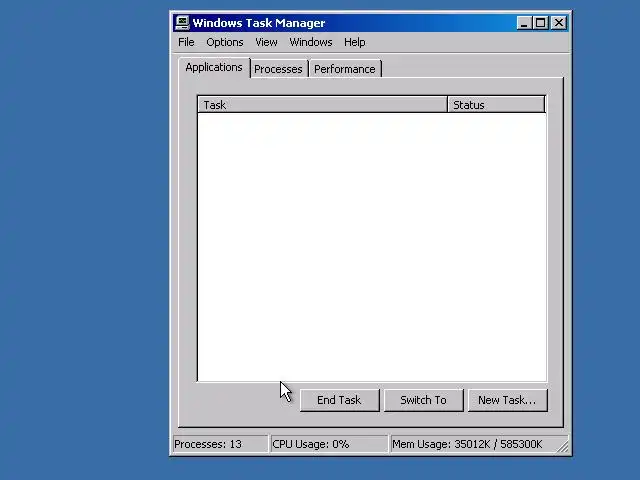Select the Applications tab

point(214,67)
